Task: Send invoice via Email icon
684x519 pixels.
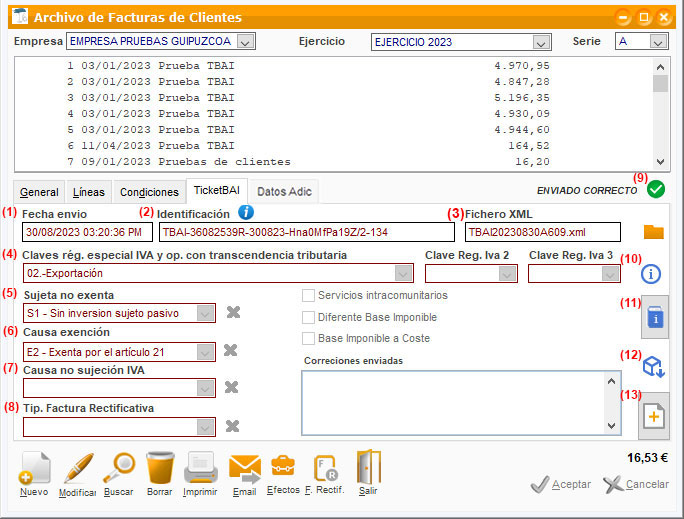Action: (245, 469)
